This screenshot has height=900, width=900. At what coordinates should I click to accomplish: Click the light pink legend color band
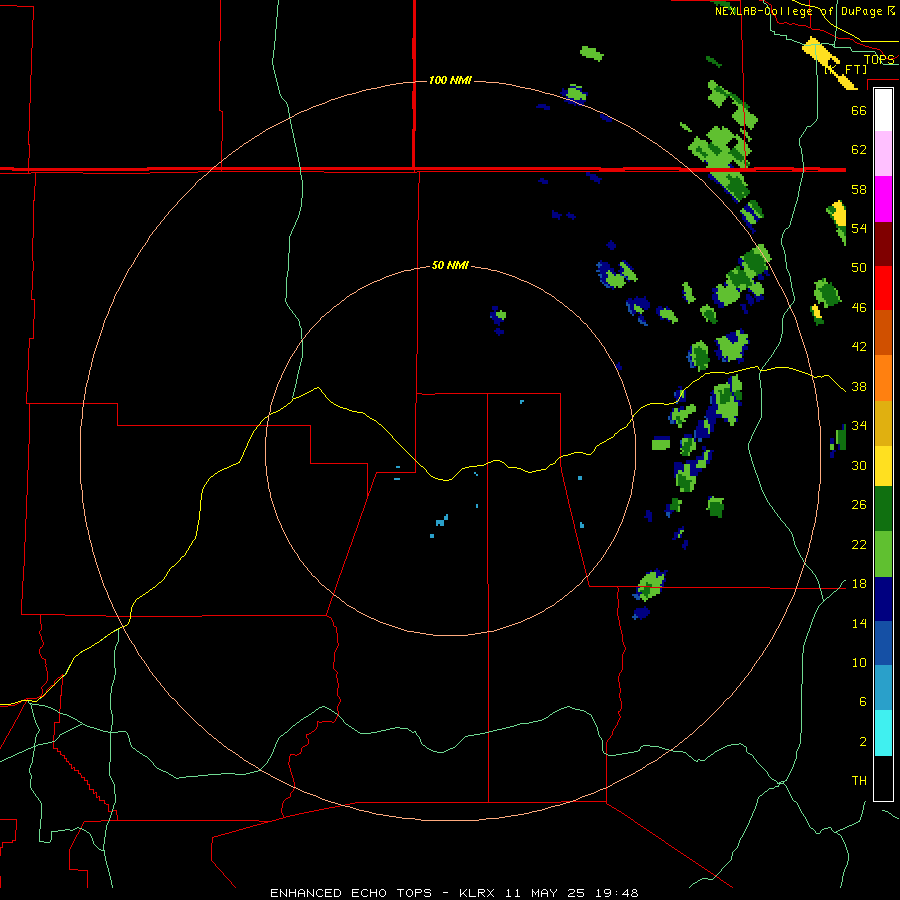[883, 154]
